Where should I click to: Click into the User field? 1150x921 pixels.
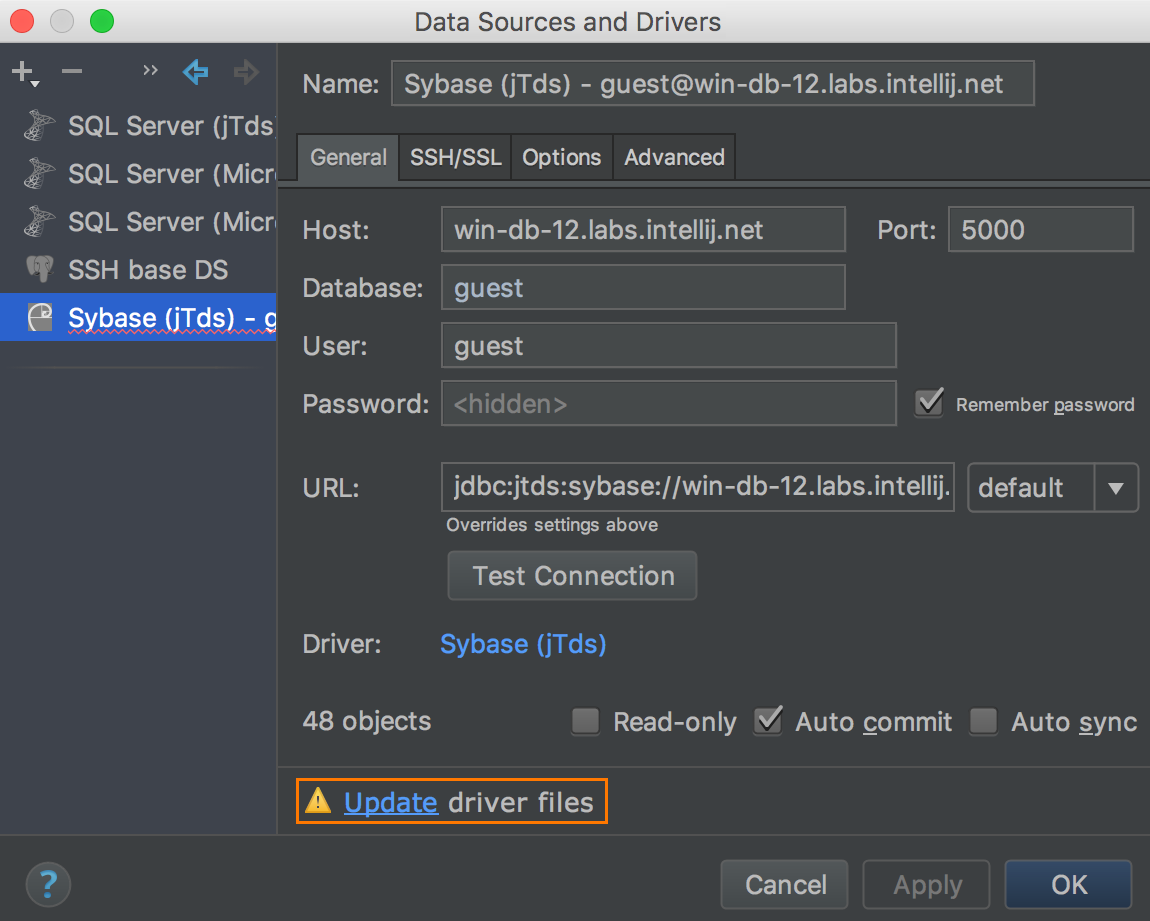click(668, 345)
